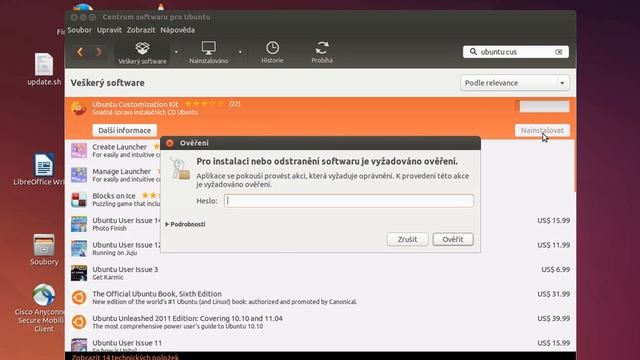Click the Ubuntu User Issue 3 icon
The image size is (640, 360).
(x=79, y=273)
